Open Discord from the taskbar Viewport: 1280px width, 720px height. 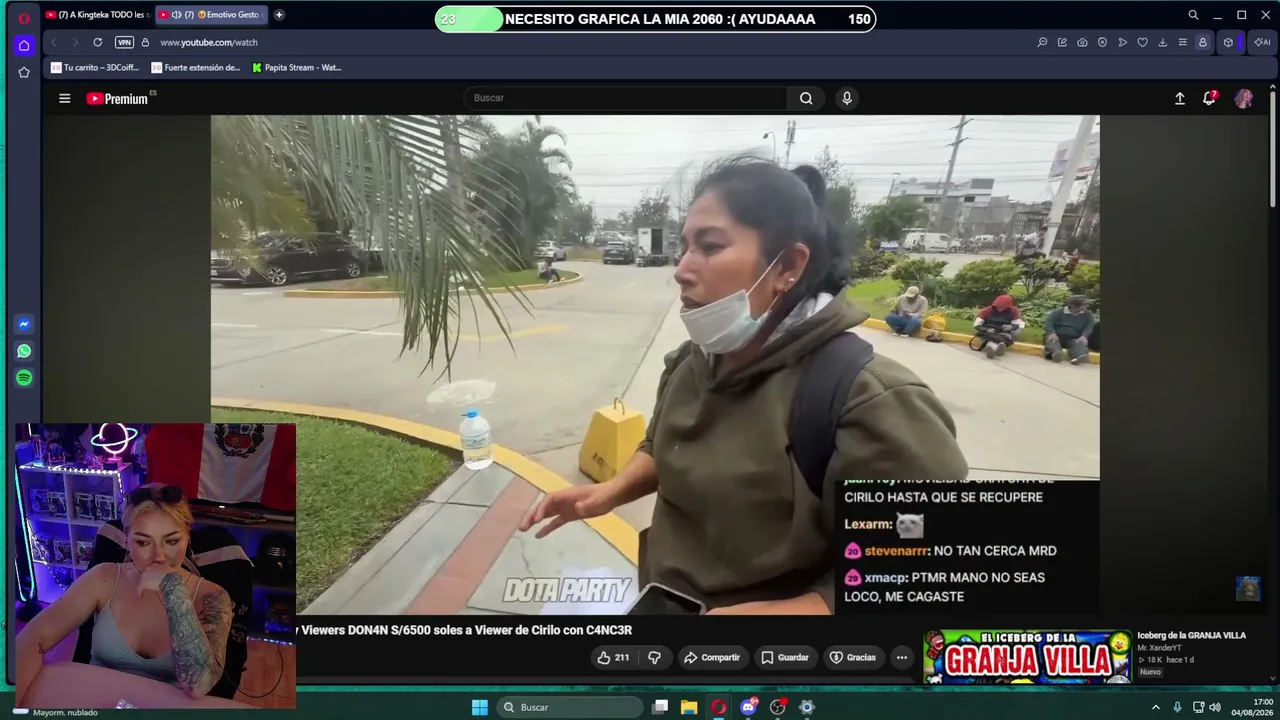click(x=748, y=707)
